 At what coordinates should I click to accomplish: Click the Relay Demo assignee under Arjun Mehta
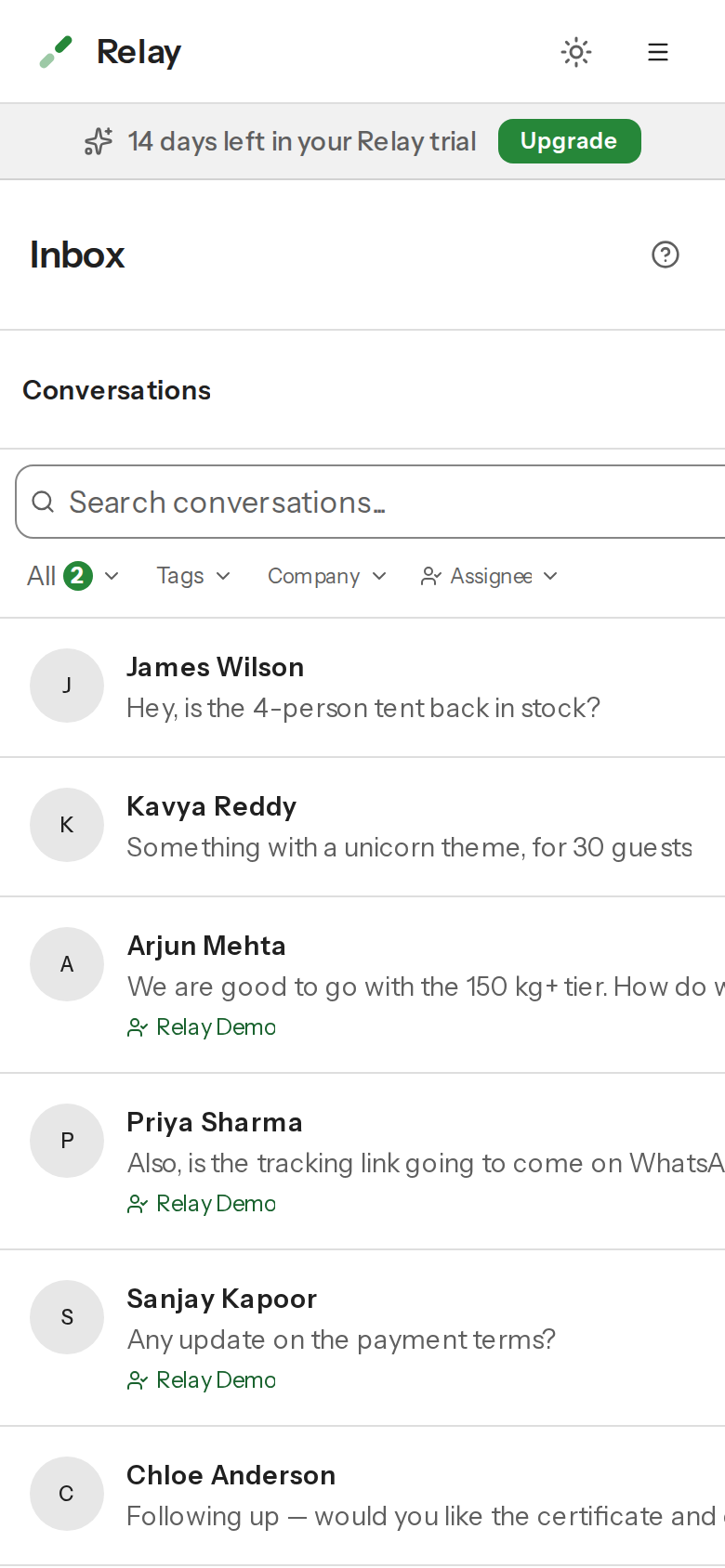coord(202,1027)
